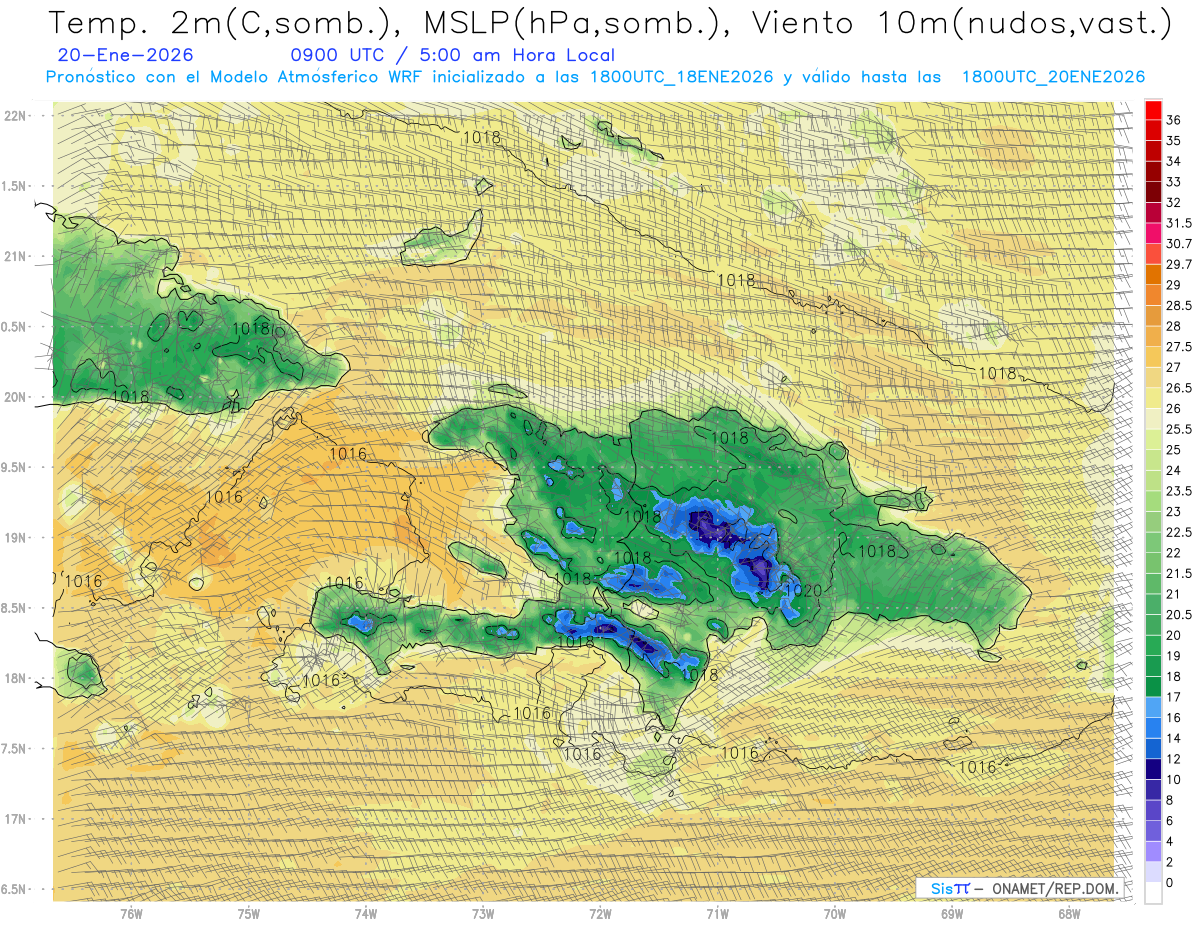
Task: Click the 10 value on the color scale
Action: tap(1174, 779)
